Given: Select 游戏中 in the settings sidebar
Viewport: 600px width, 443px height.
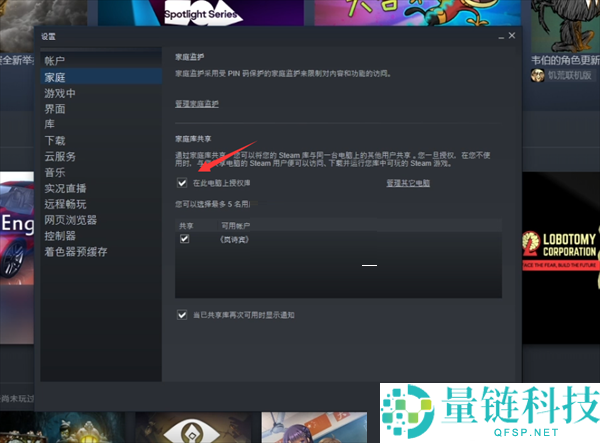Looking at the screenshot, I should coord(59,93).
